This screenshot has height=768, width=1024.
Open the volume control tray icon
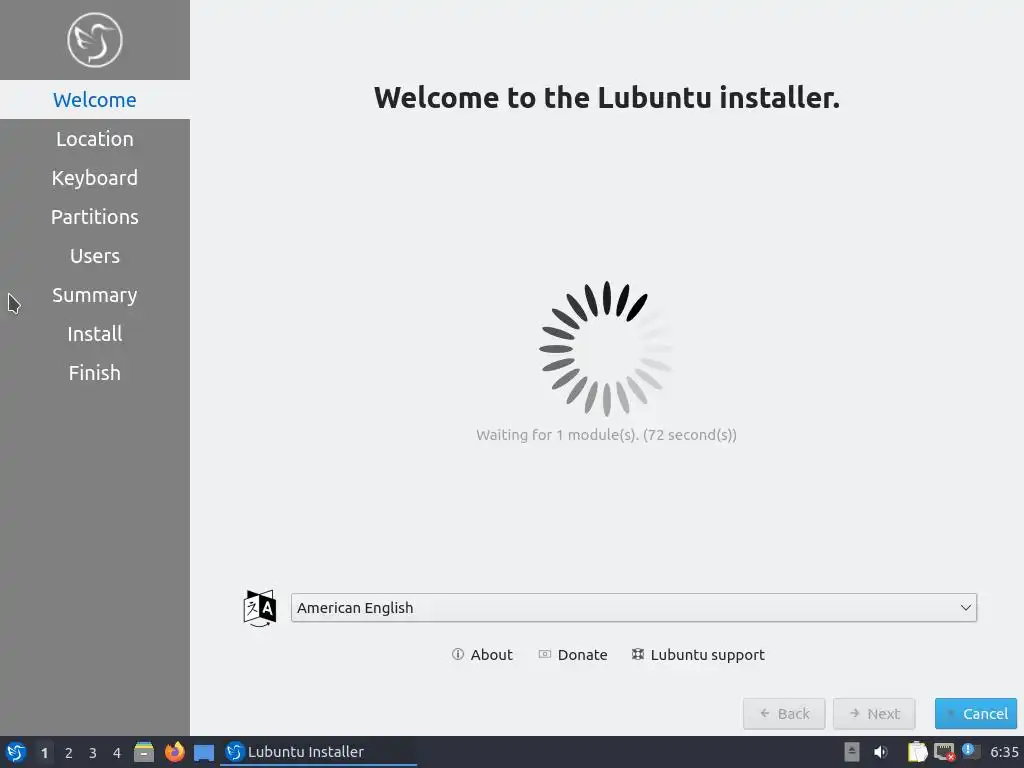click(881, 752)
